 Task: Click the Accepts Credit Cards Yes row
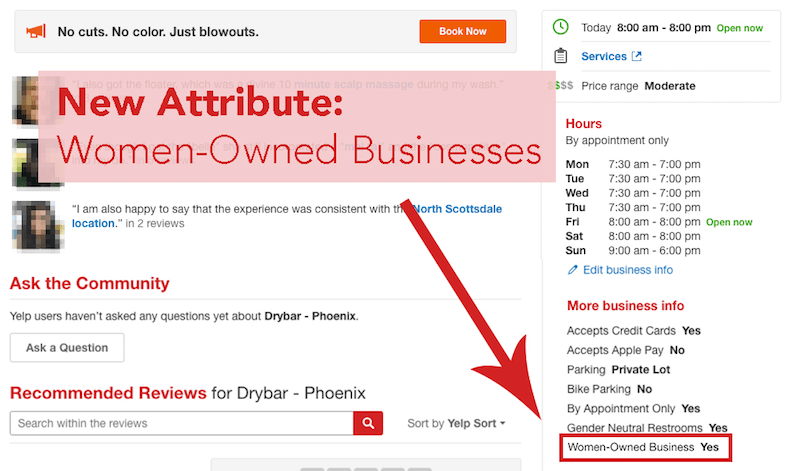pos(634,331)
